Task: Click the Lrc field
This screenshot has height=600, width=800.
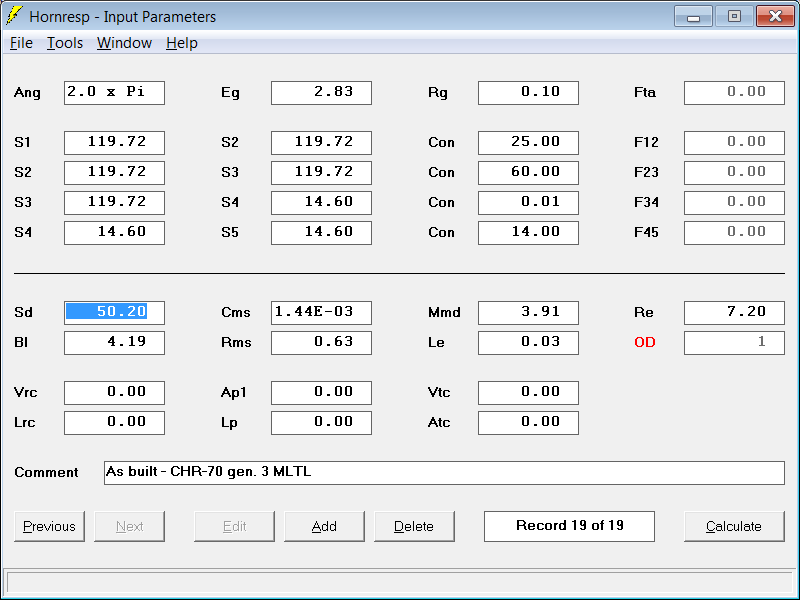Action: [114, 423]
